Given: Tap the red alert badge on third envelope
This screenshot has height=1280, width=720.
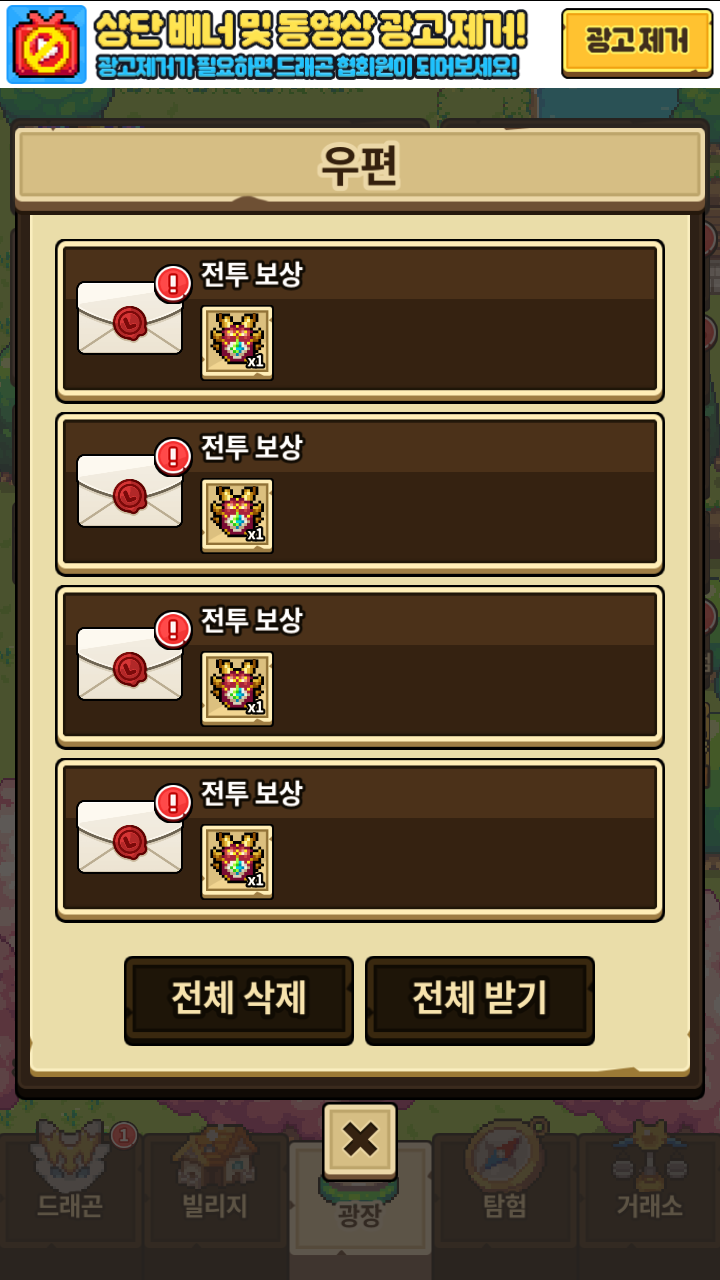Looking at the screenshot, I should click(x=174, y=629).
